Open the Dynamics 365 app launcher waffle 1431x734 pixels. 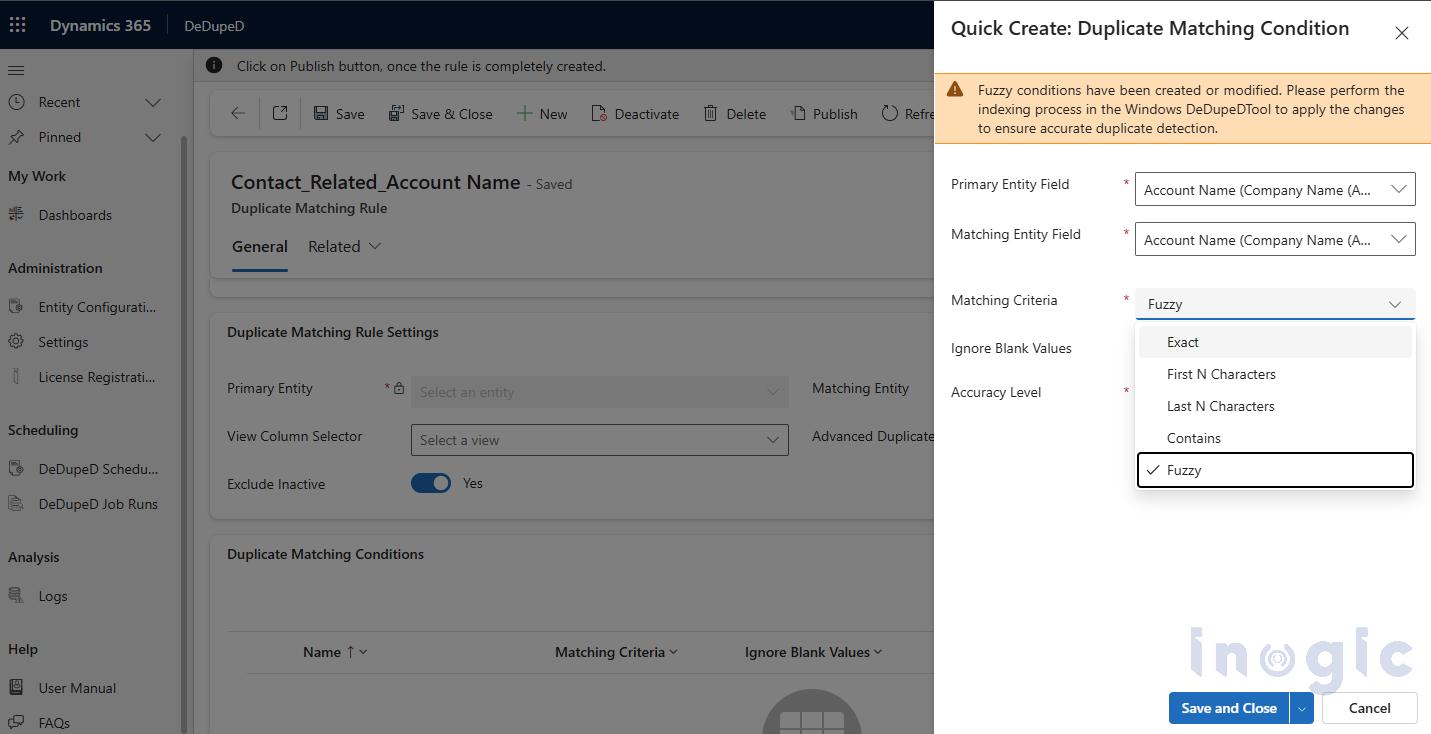(17, 24)
